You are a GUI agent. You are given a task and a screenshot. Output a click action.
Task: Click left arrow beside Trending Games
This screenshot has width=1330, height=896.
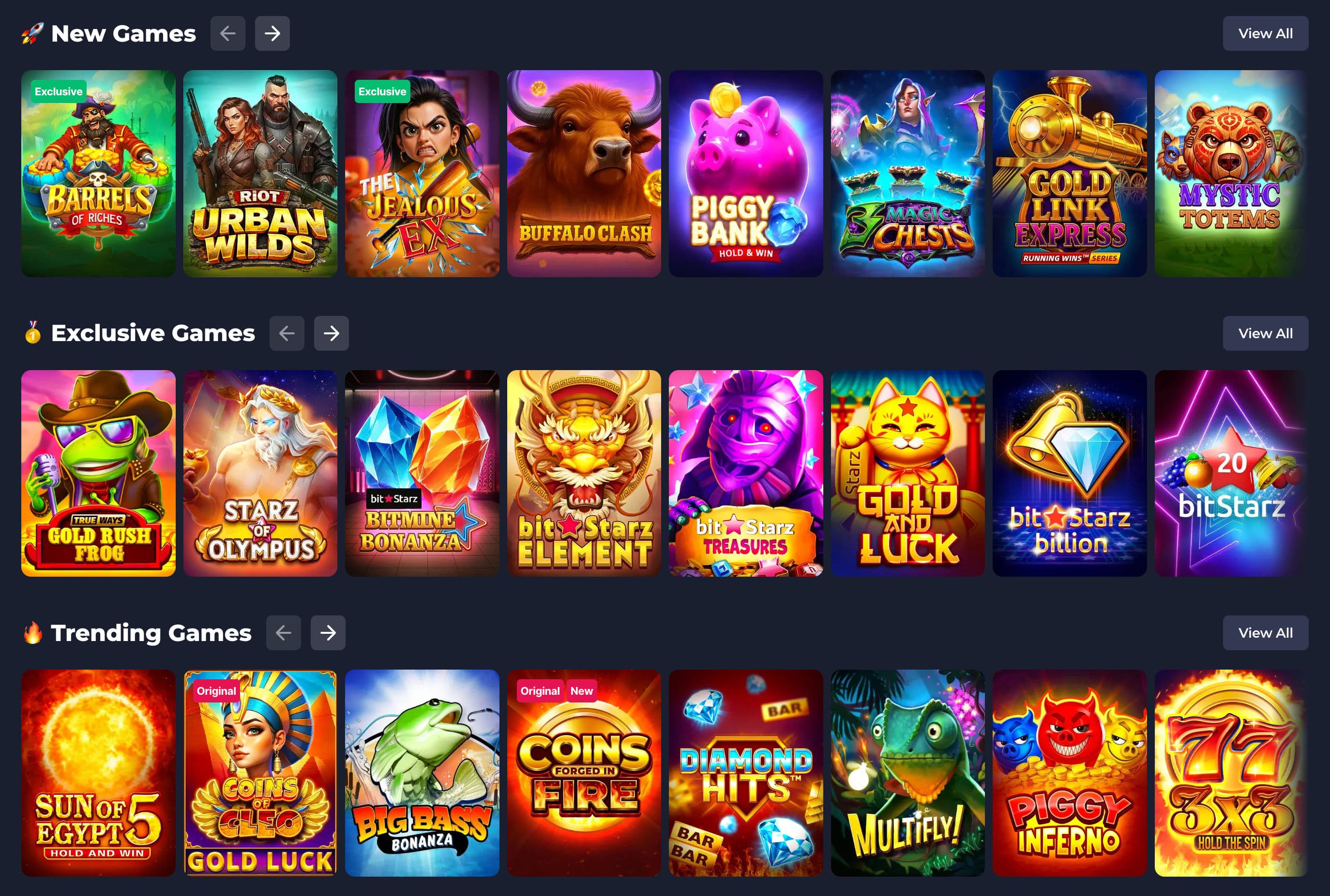point(284,633)
